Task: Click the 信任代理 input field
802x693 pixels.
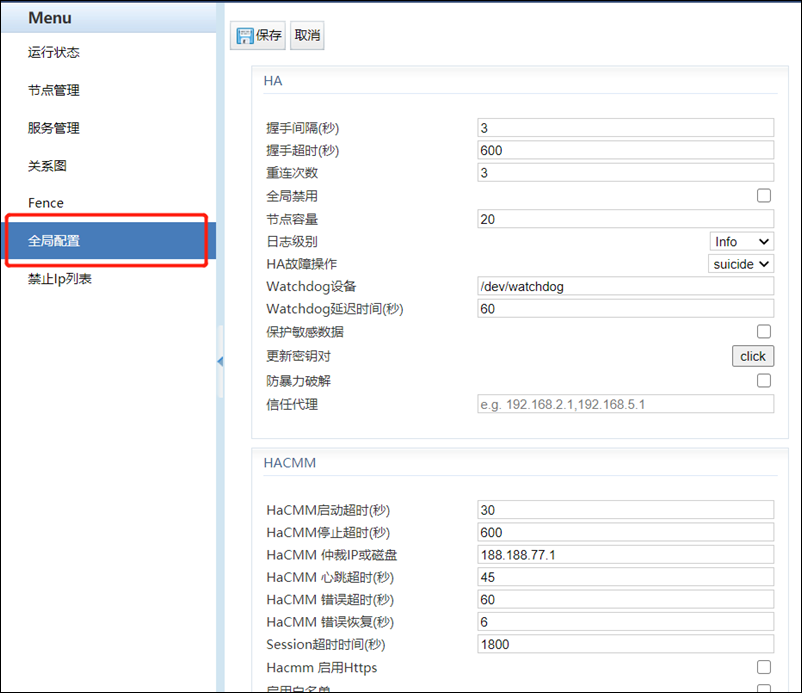Action: pyautogui.click(x=625, y=404)
